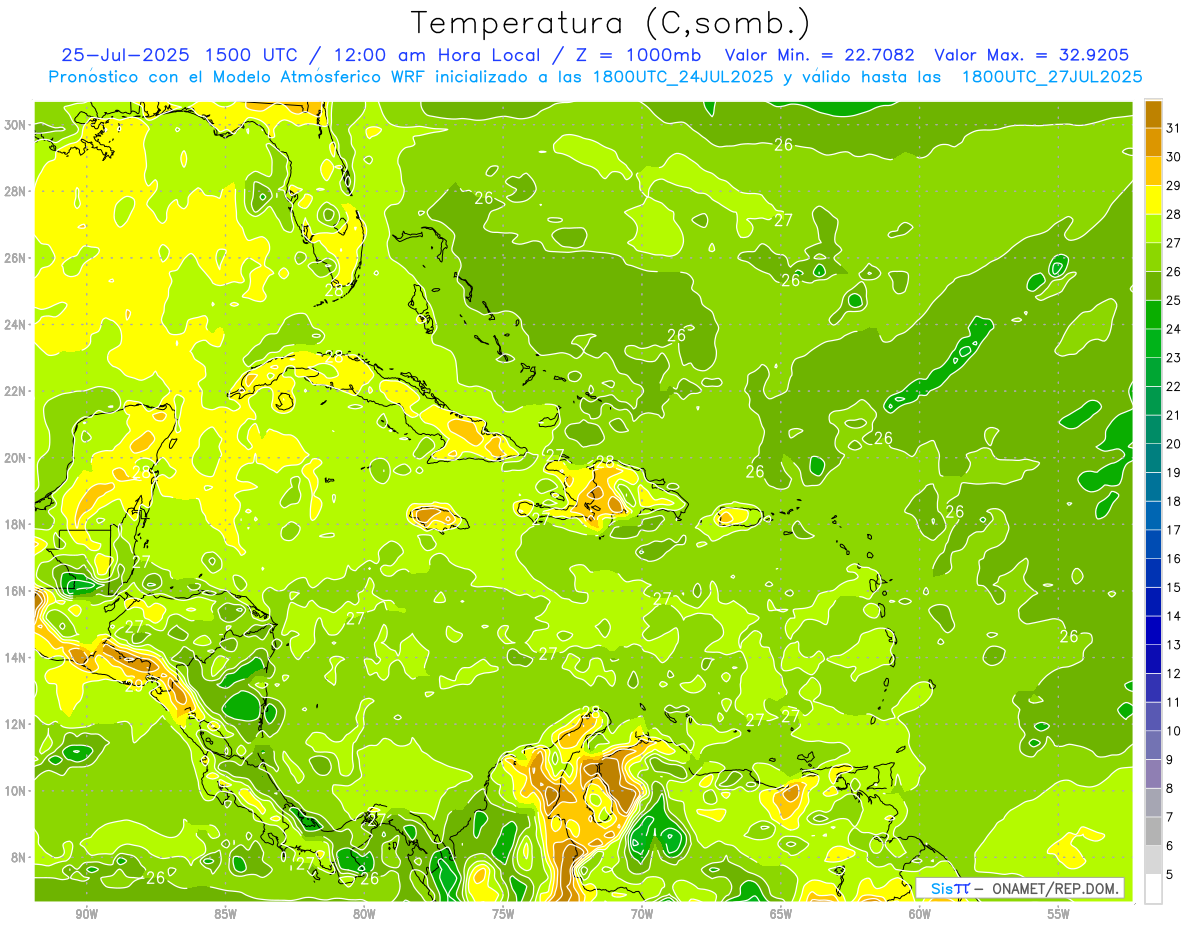Click the colorbar segment between 24 and 25

coord(1153,314)
